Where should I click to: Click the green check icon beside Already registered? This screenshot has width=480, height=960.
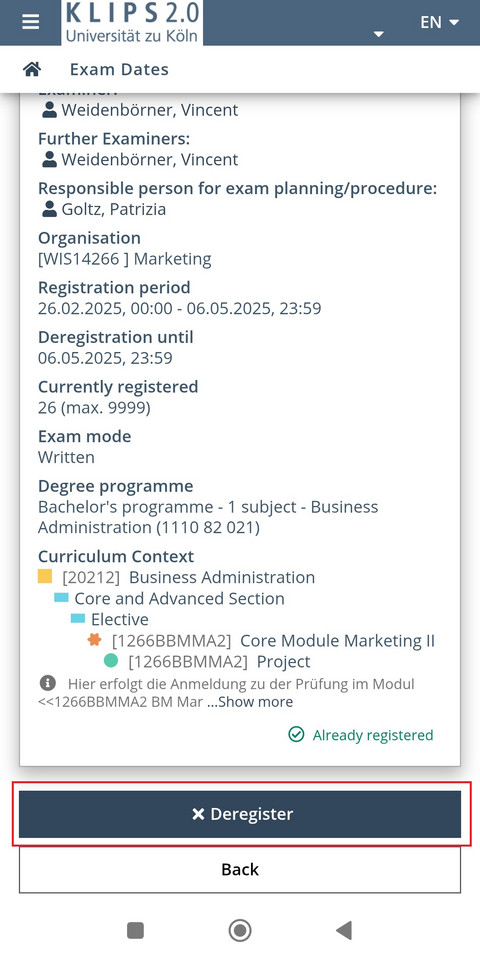(x=296, y=734)
